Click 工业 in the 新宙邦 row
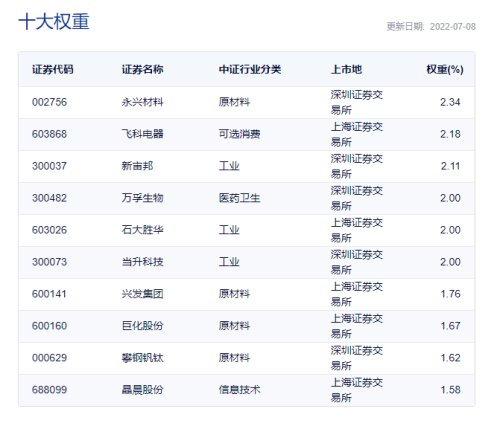This screenshot has height=426, width=500. 229,166
